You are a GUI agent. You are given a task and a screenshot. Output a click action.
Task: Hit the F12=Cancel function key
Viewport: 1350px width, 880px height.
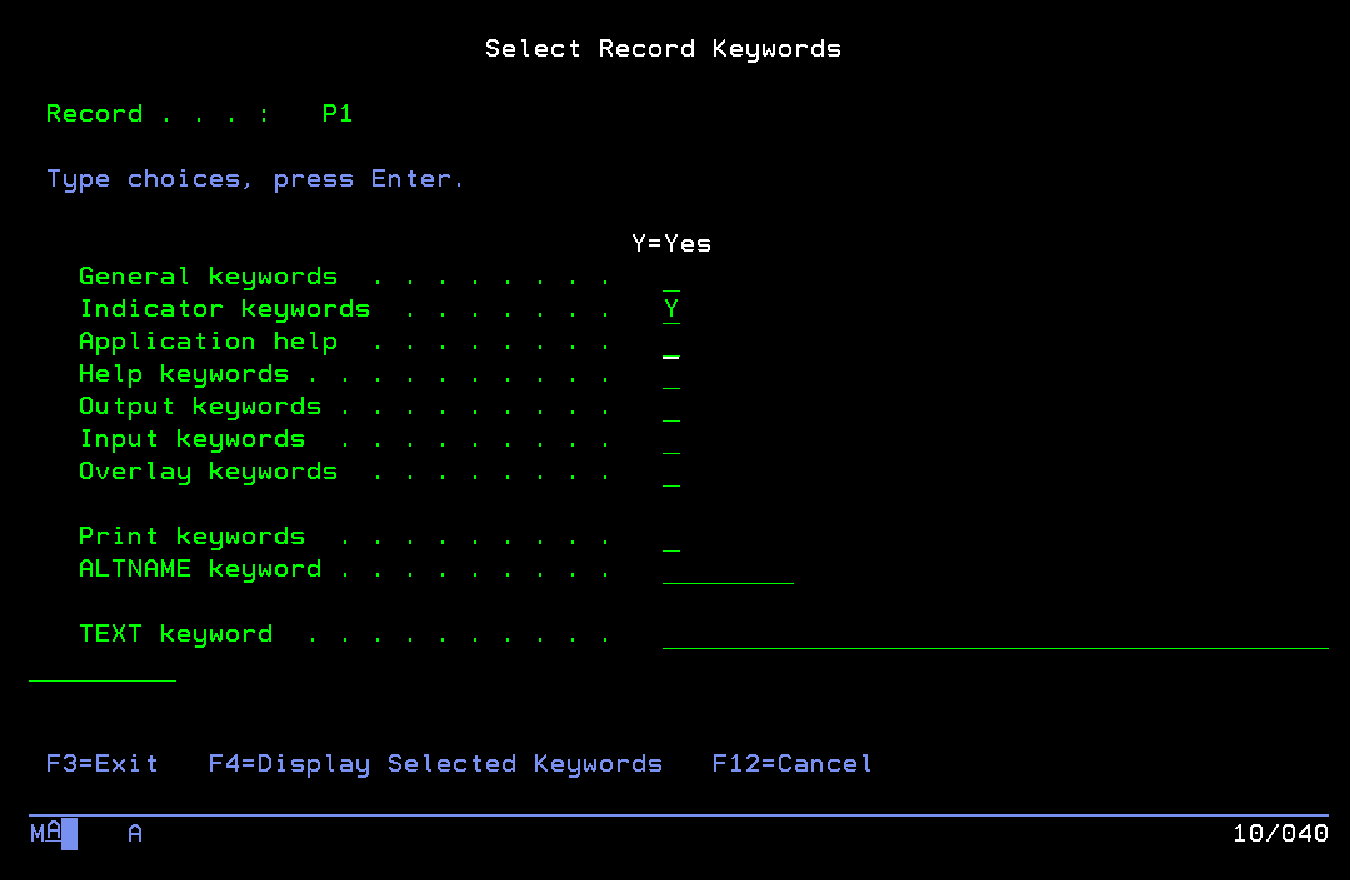[791, 764]
